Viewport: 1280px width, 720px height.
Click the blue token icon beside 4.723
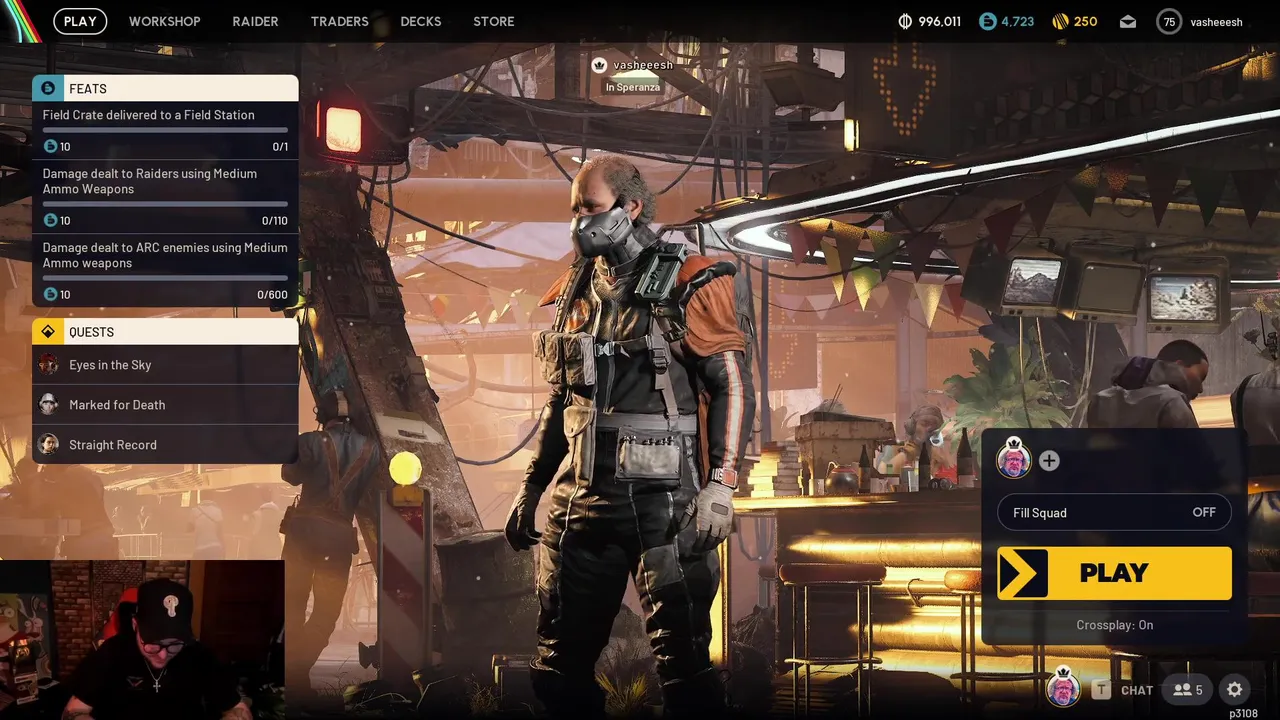pos(988,21)
